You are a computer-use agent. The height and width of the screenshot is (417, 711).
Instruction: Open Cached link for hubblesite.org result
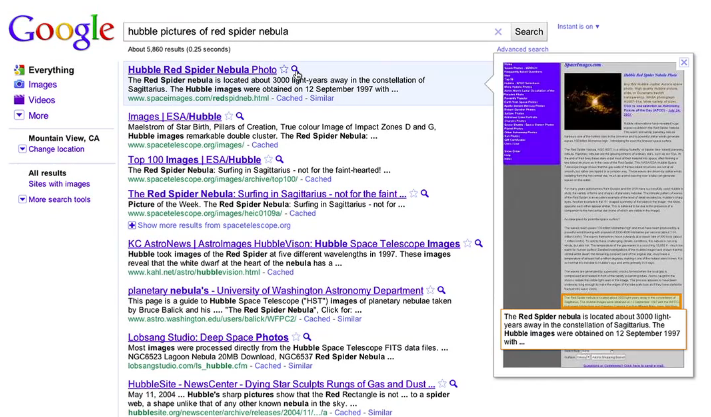tap(347, 412)
